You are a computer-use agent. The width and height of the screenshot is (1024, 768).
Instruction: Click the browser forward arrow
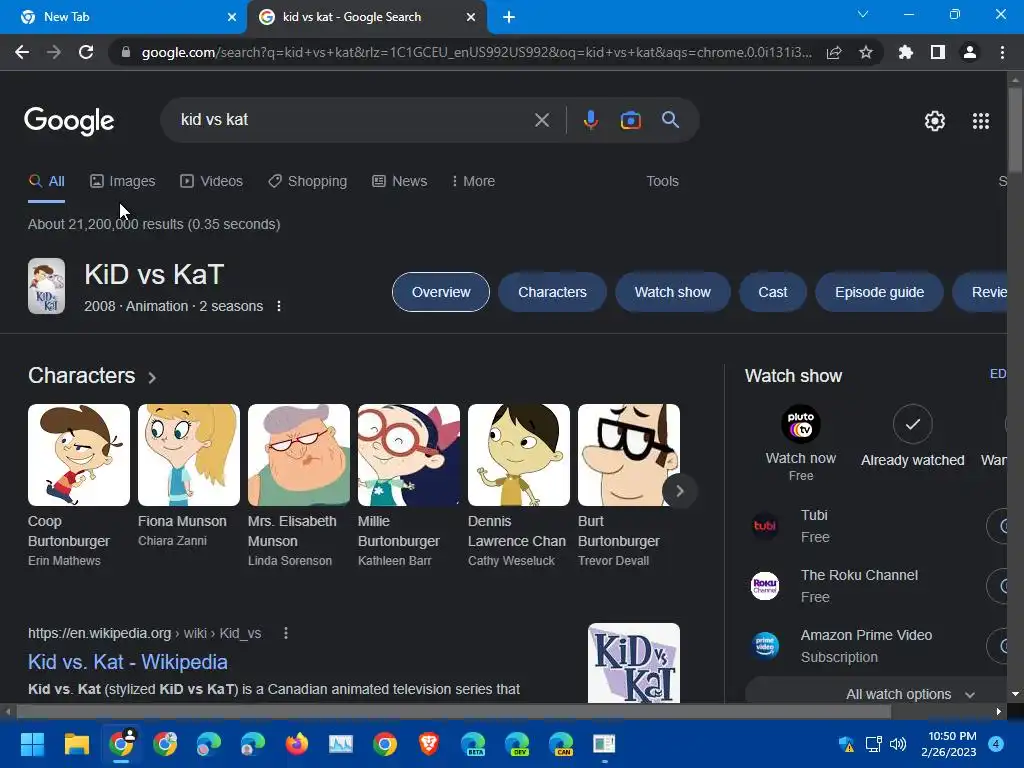(54, 52)
